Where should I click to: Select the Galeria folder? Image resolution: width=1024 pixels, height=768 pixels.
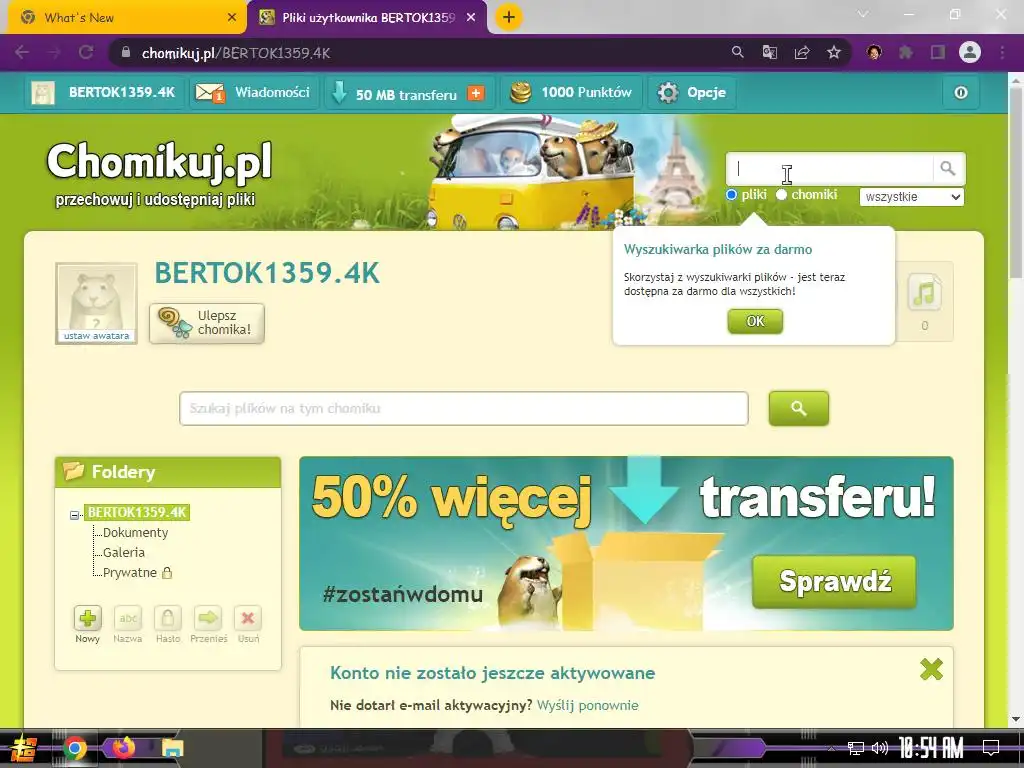point(123,552)
